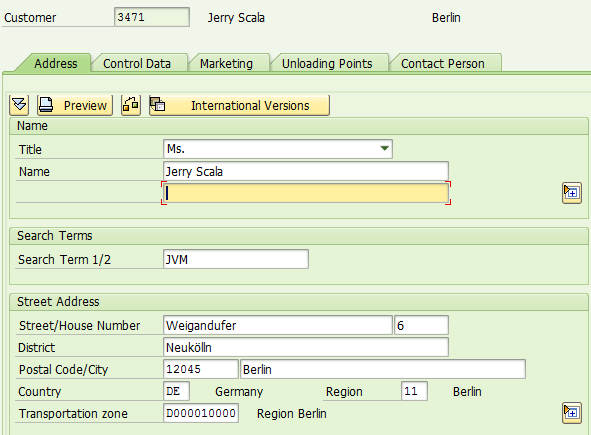Click the Street field with Weigandufer
This screenshot has width=591, height=435.
coord(278,325)
